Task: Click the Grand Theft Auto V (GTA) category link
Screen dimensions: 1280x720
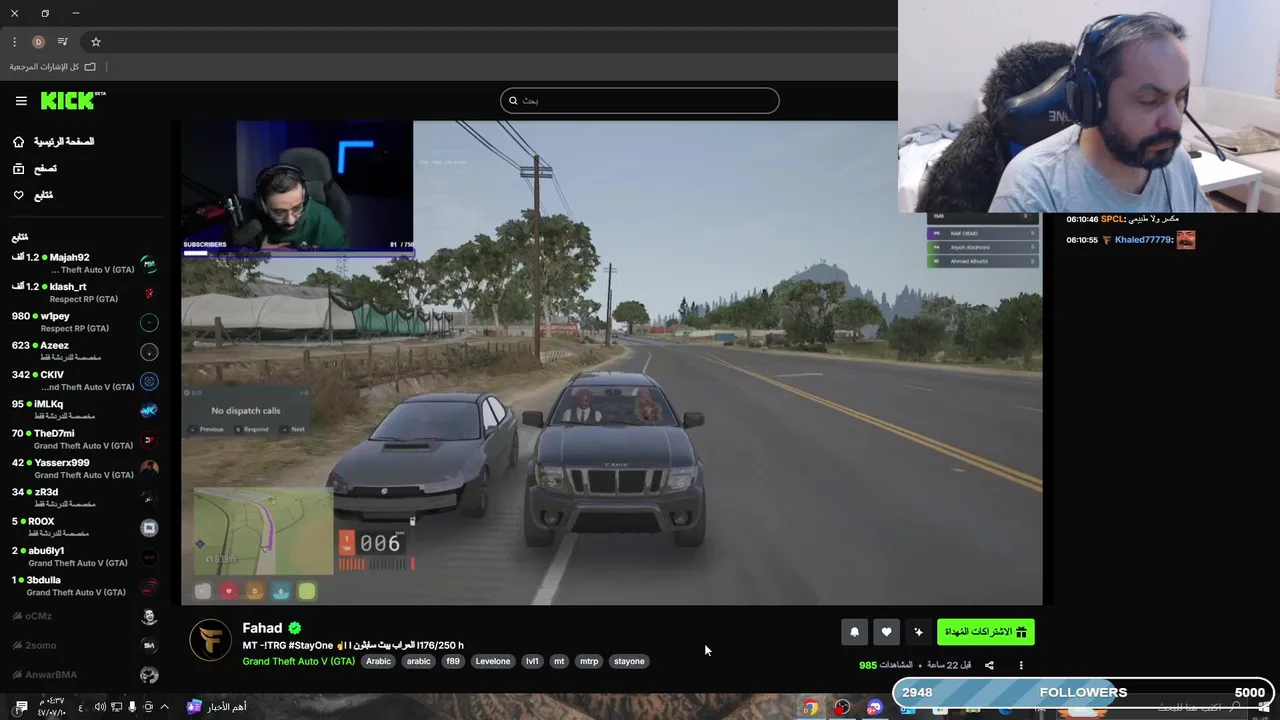Action: 298,661
